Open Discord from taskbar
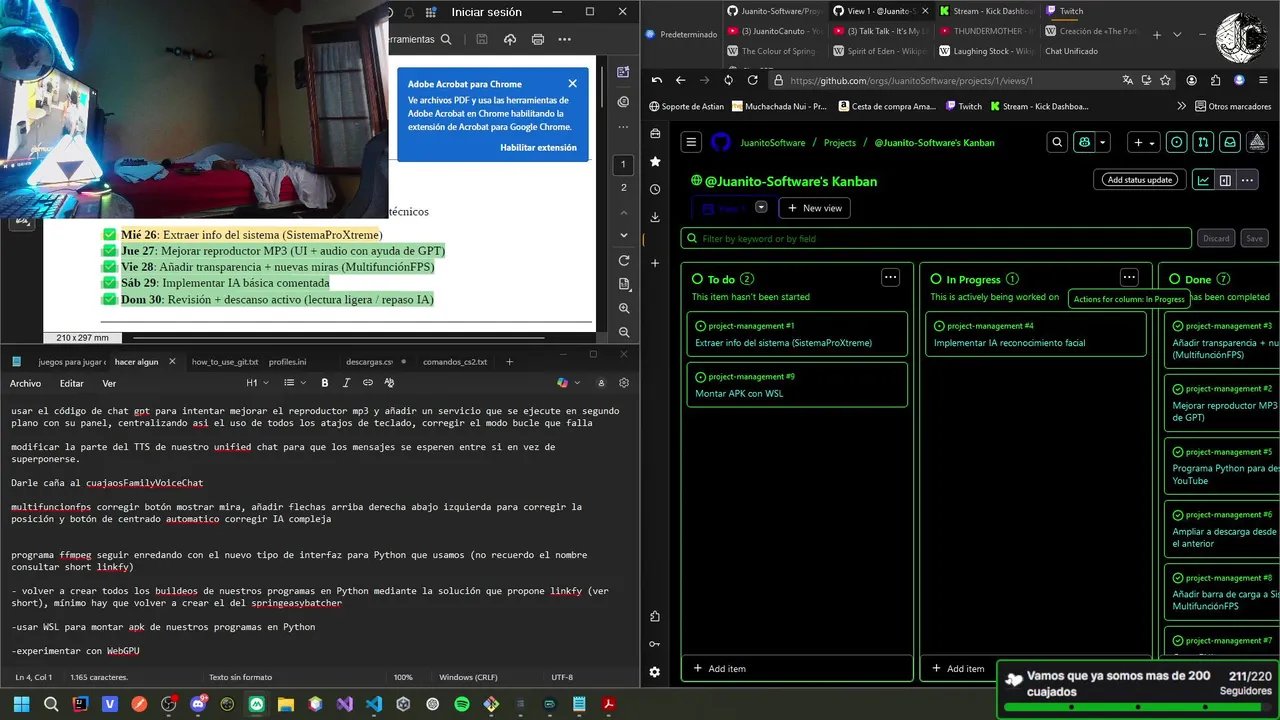The height and width of the screenshot is (720, 1280). (198, 704)
